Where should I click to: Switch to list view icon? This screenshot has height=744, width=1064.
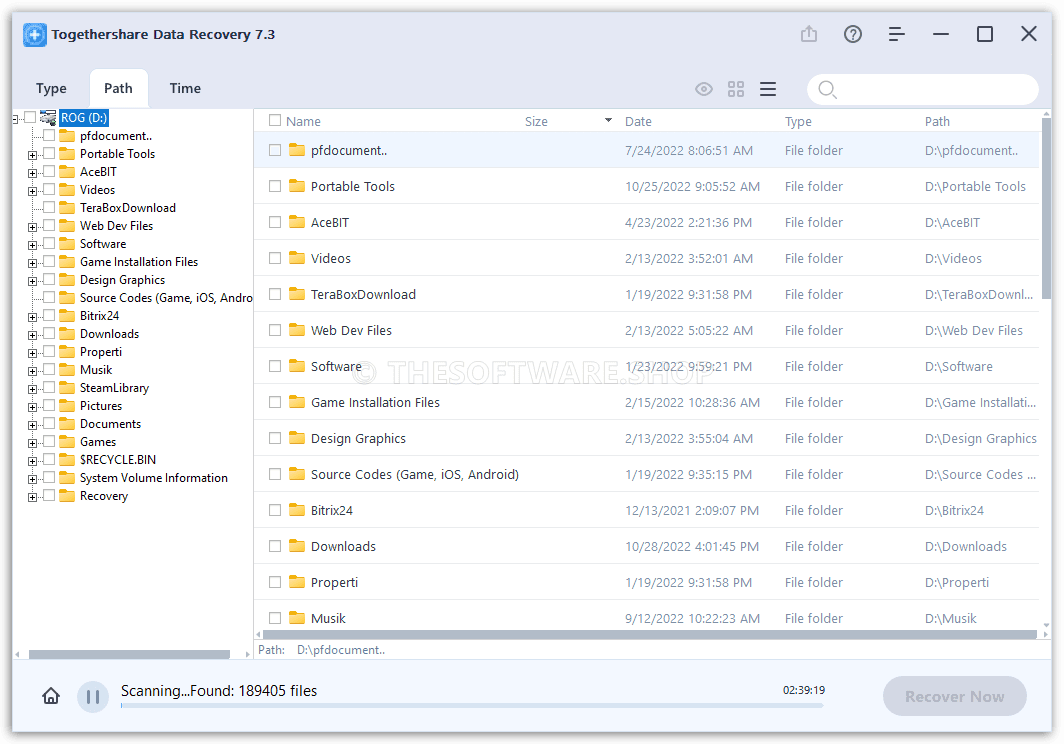coord(767,89)
